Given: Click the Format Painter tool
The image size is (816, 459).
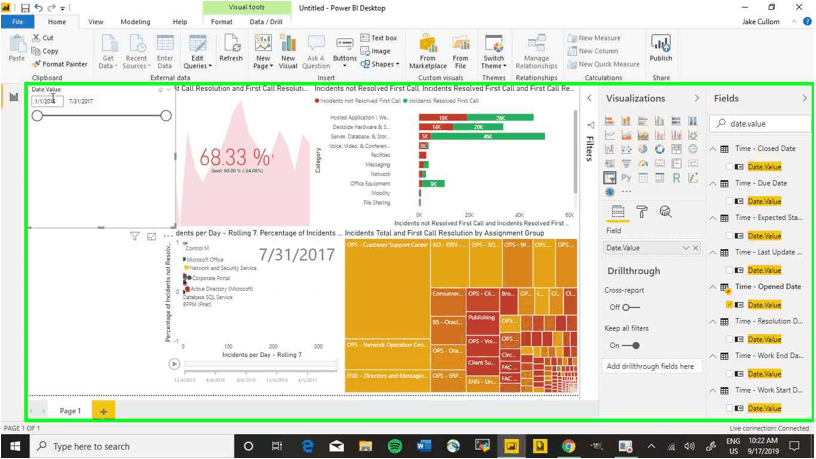Looking at the screenshot, I should 59,64.
